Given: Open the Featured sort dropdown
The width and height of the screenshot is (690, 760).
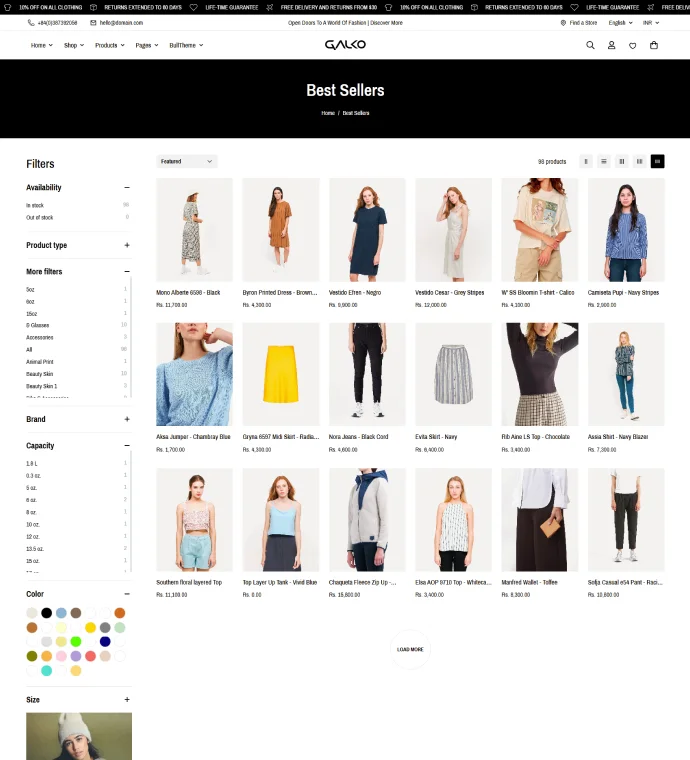Looking at the screenshot, I should (x=187, y=161).
